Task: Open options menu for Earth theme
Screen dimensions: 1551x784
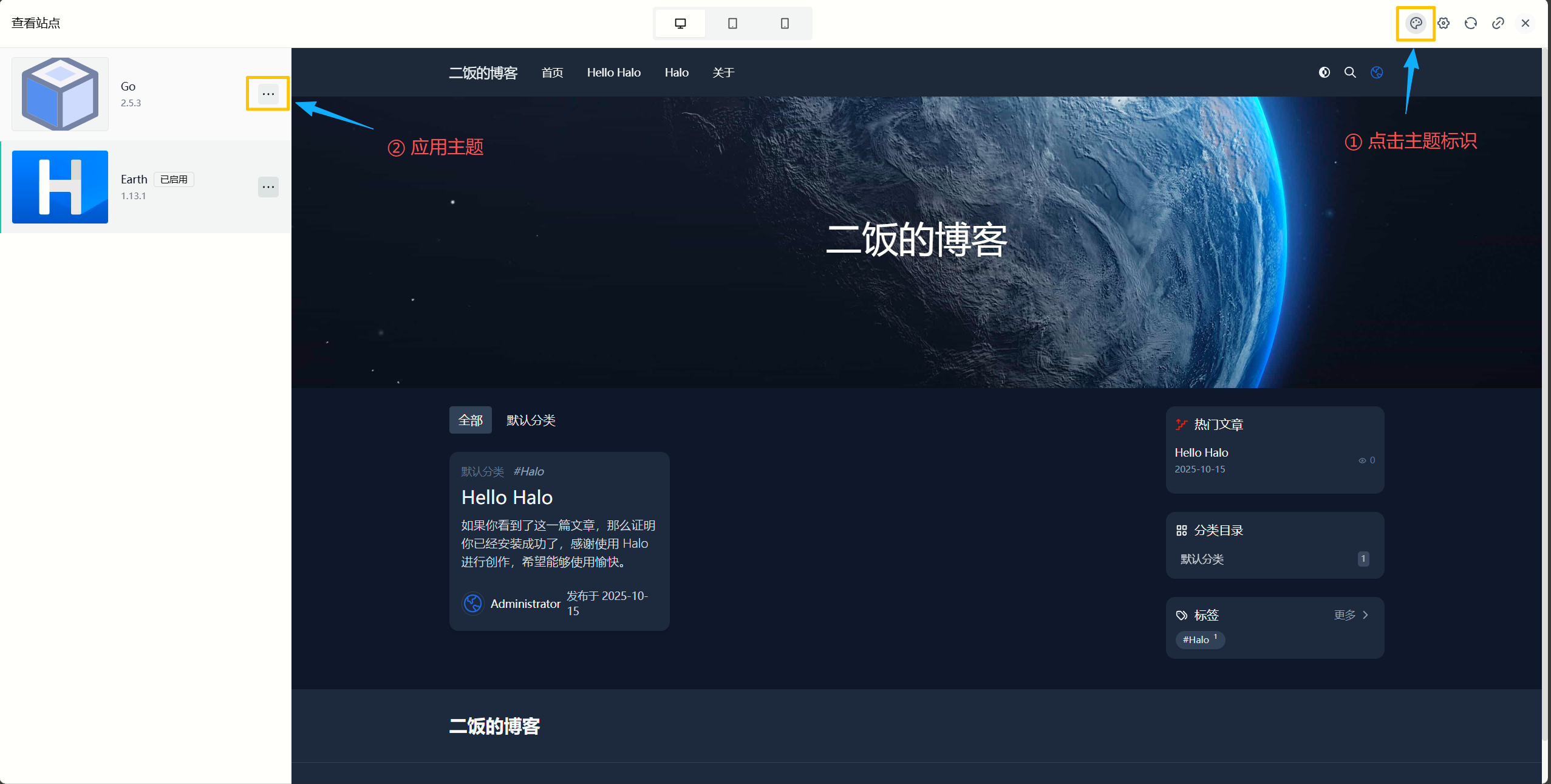Action: 268,187
